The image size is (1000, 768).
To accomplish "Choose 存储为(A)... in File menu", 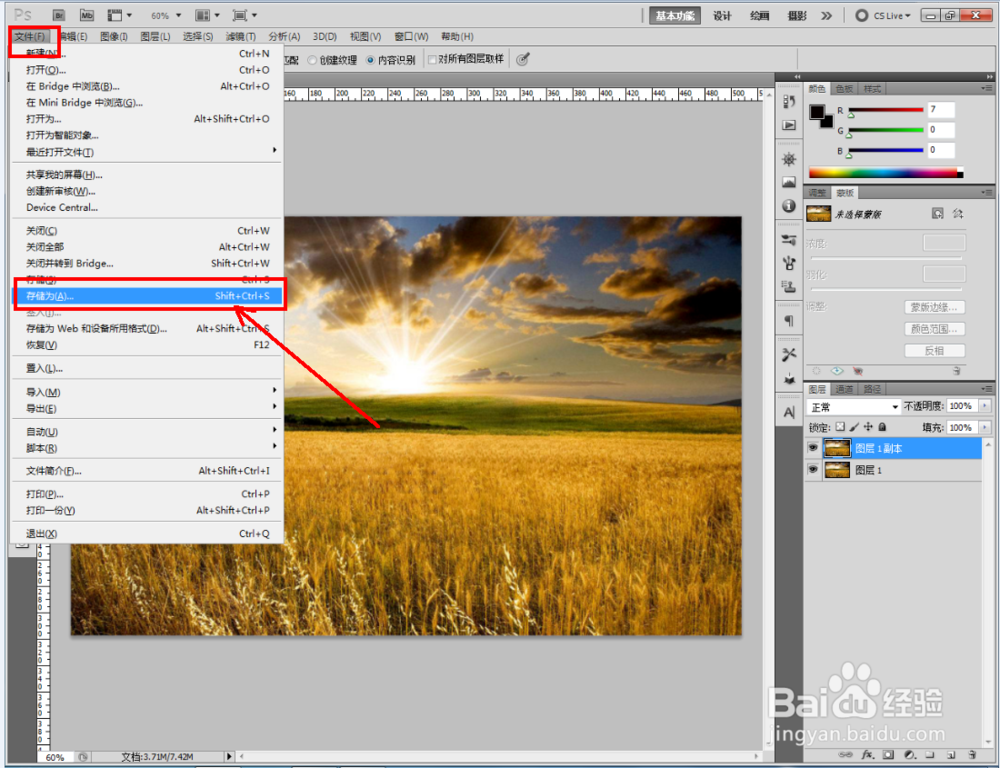I will point(147,296).
